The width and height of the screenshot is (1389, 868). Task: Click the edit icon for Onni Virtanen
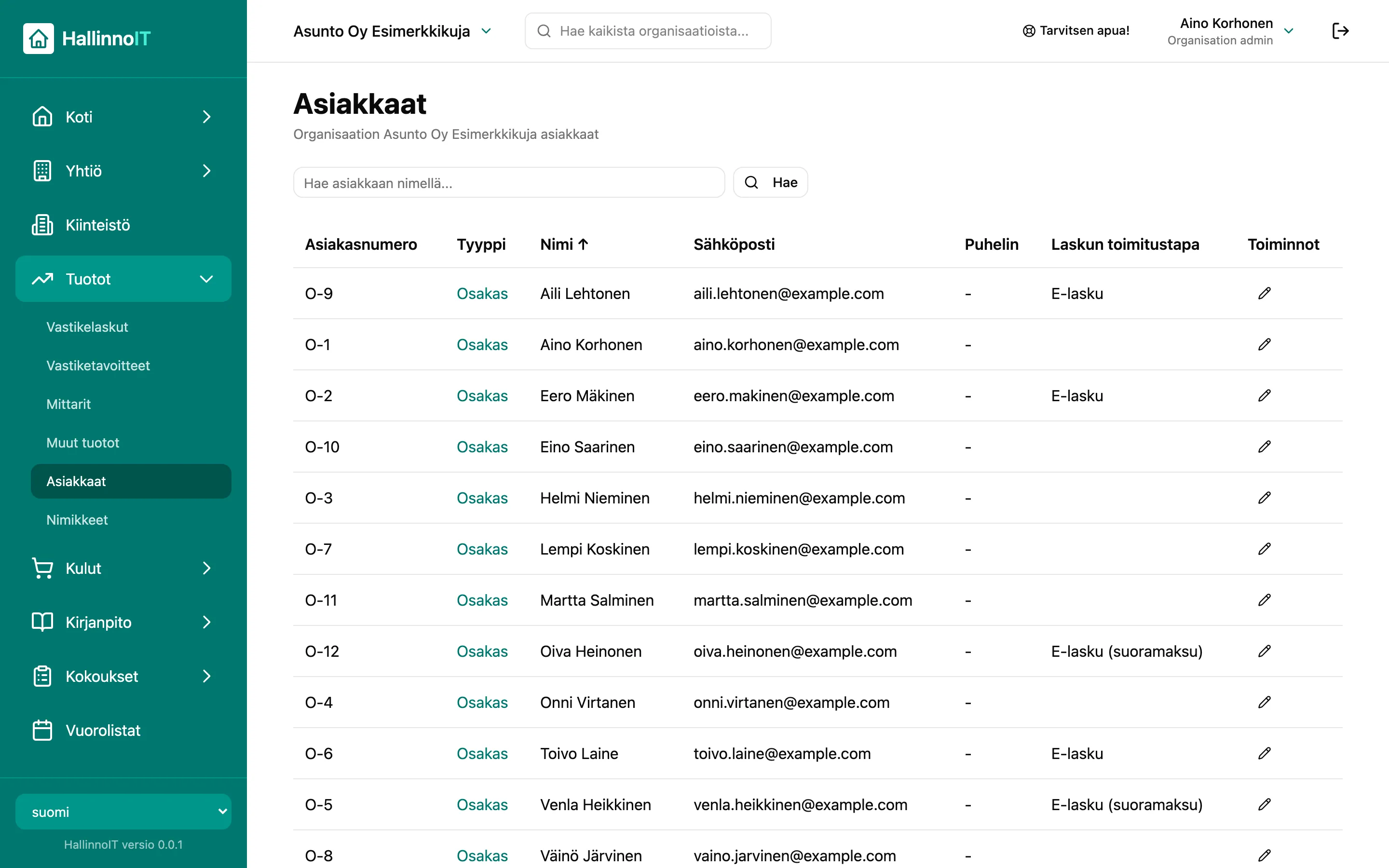coord(1264,702)
